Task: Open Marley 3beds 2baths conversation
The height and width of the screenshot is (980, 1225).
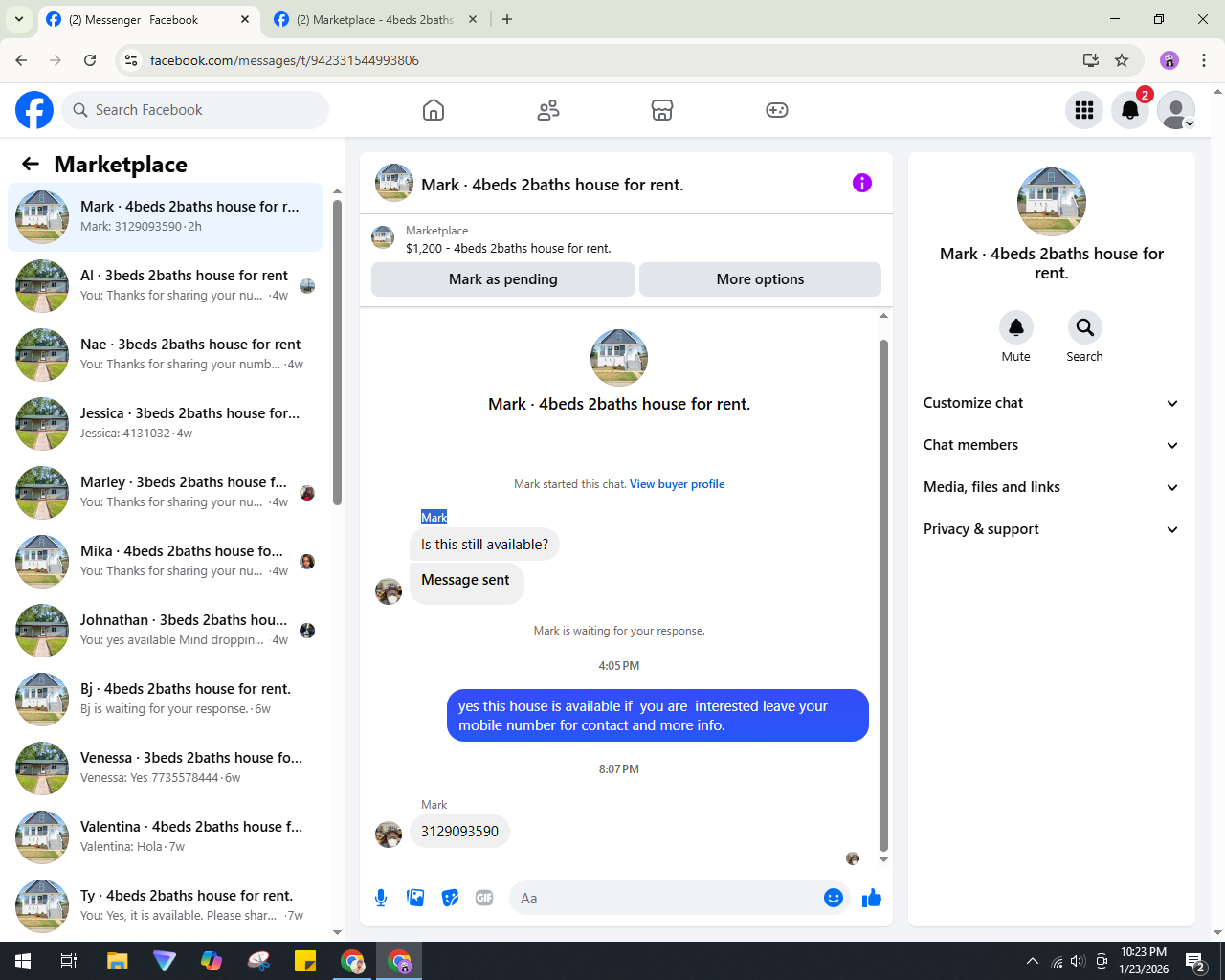Action: [x=165, y=493]
